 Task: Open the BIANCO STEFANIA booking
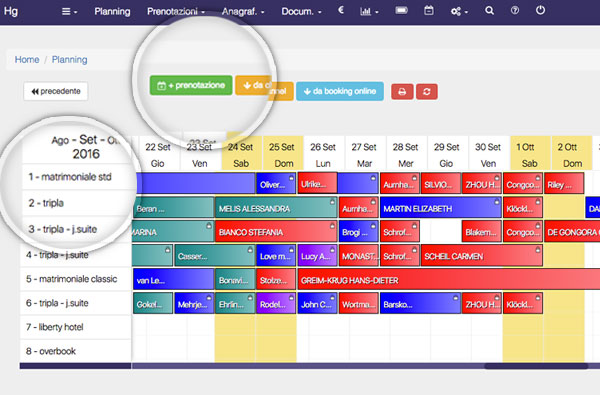click(276, 232)
